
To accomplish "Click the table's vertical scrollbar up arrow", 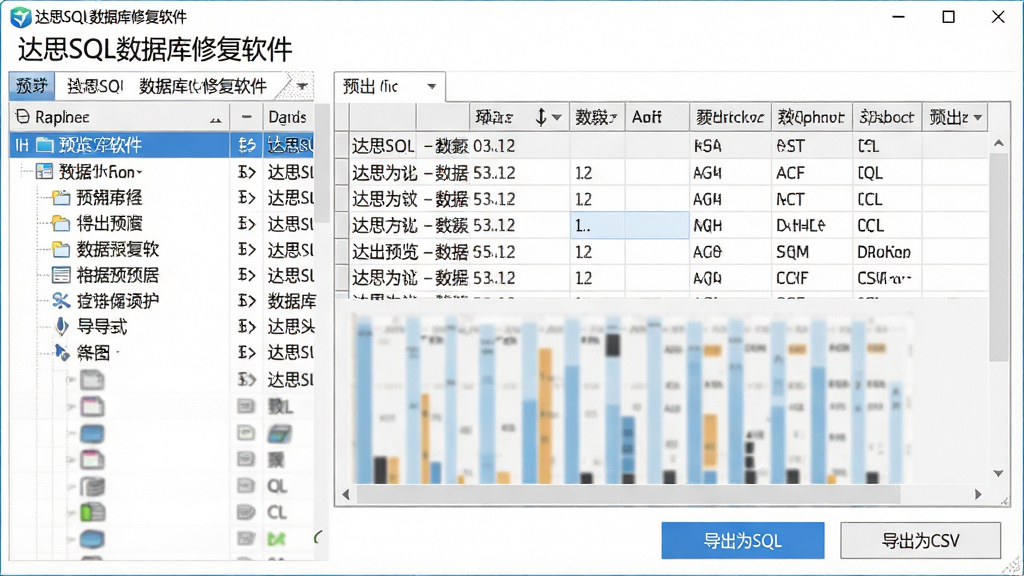I will coord(999,143).
